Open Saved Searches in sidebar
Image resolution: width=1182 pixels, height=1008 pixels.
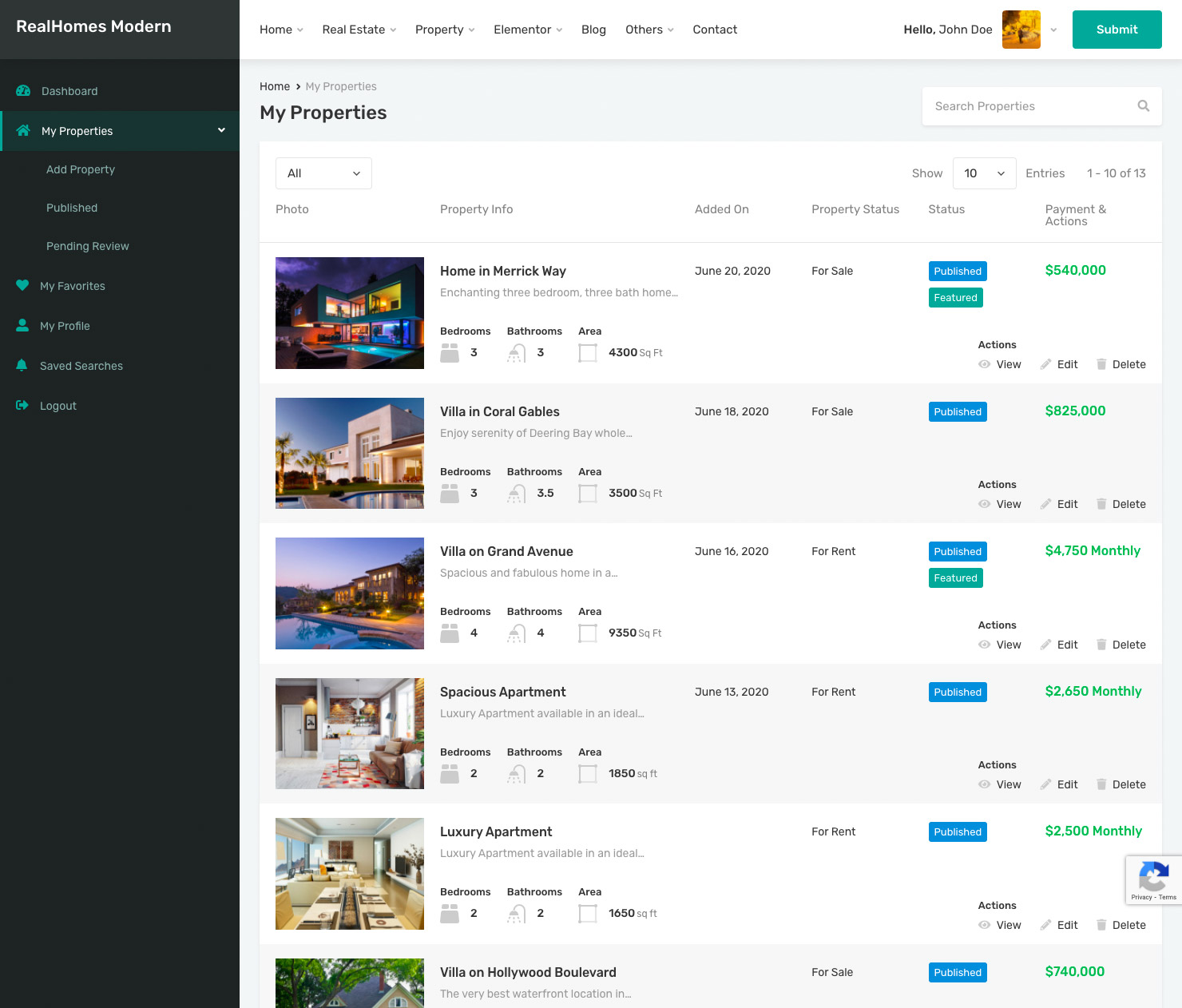81,366
